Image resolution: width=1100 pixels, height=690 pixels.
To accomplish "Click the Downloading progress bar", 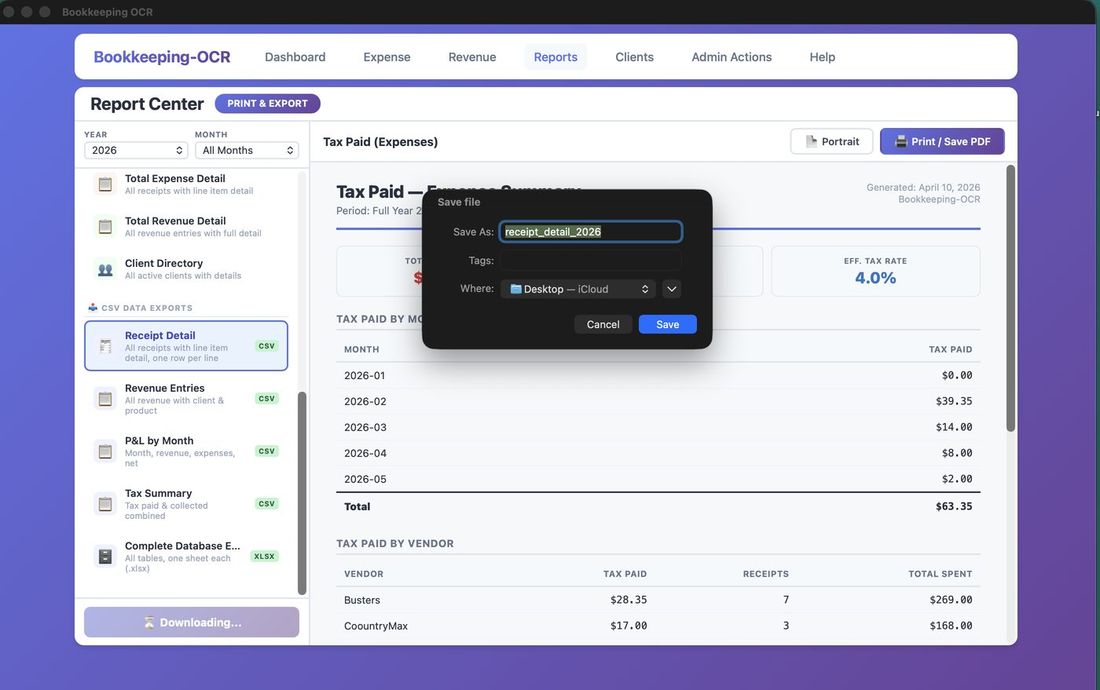I will tap(191, 619).
